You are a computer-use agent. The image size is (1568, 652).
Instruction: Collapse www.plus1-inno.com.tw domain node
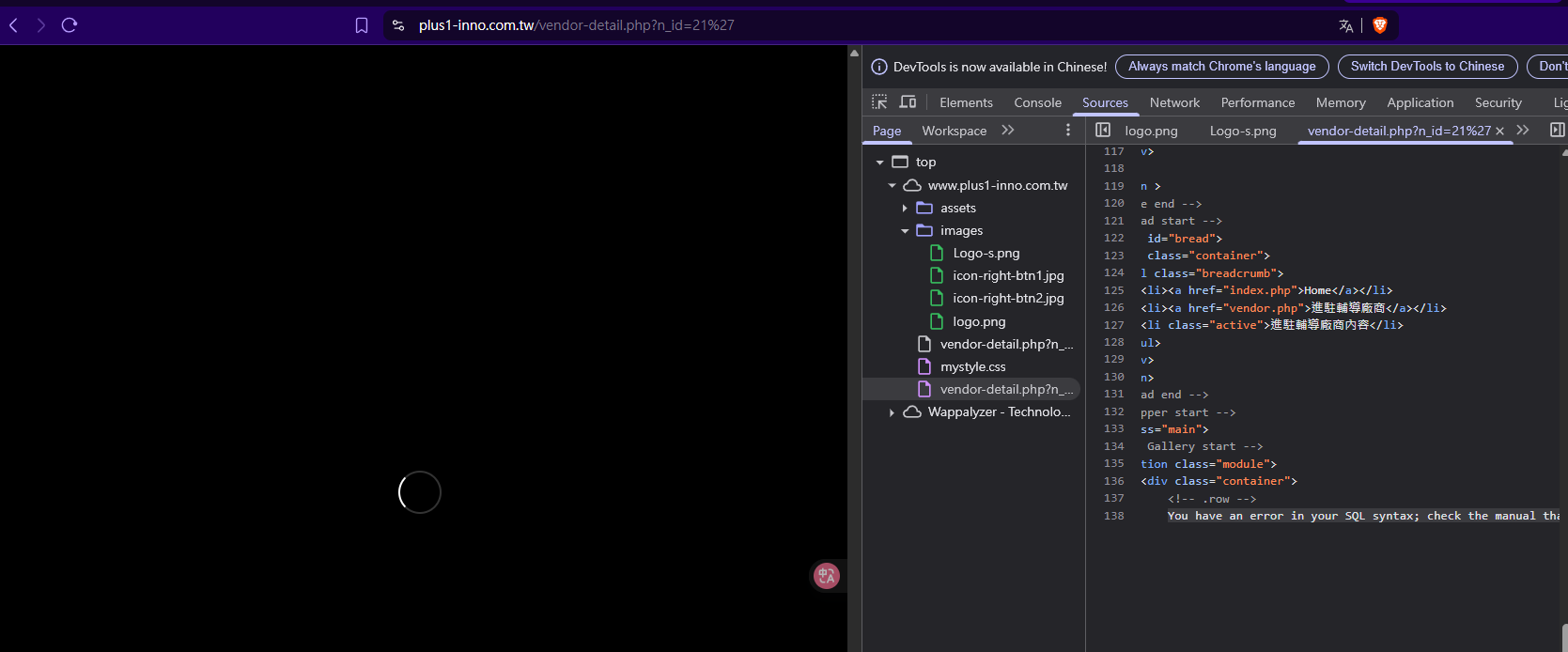[892, 186]
